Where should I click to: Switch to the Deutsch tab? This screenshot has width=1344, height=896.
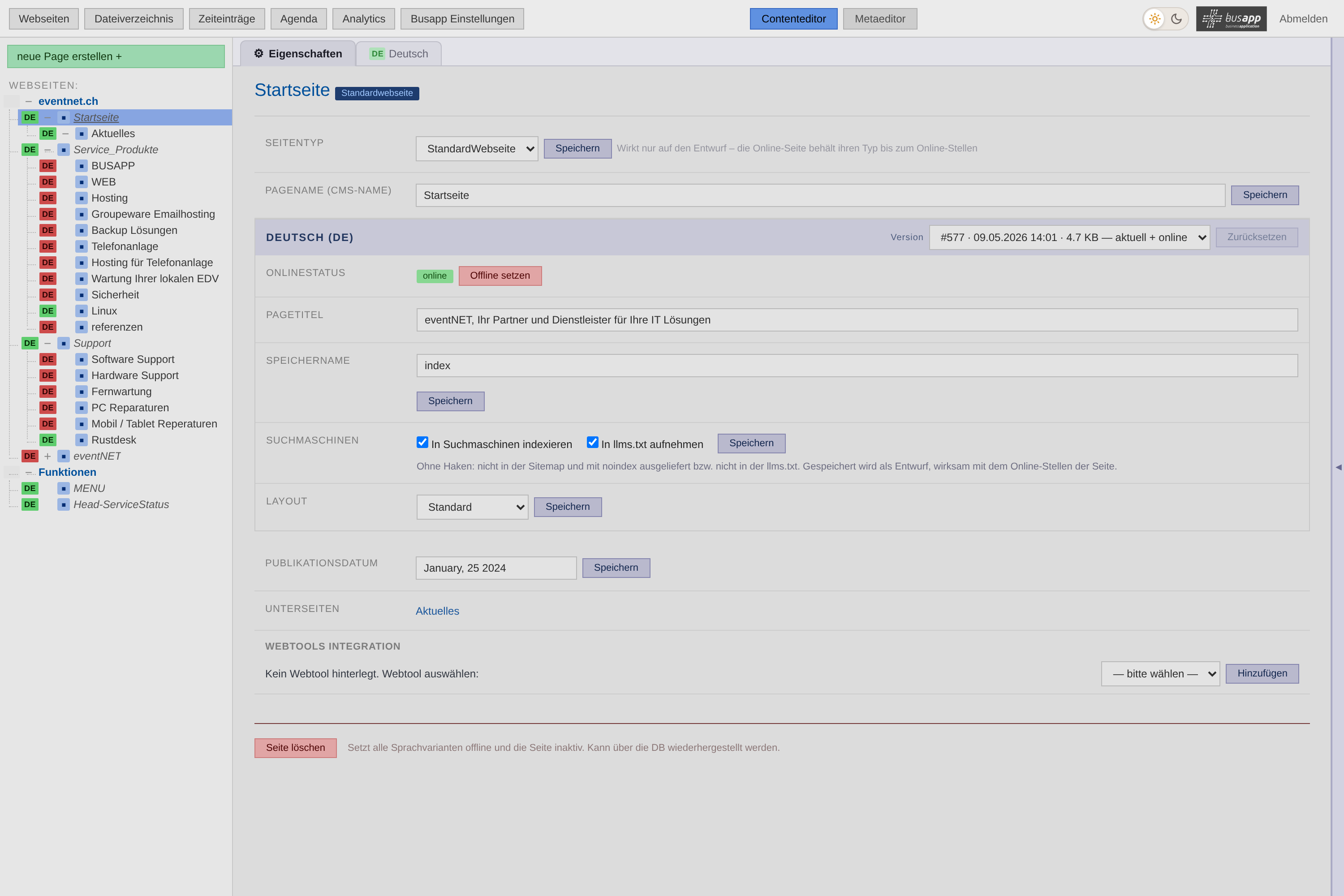click(399, 54)
